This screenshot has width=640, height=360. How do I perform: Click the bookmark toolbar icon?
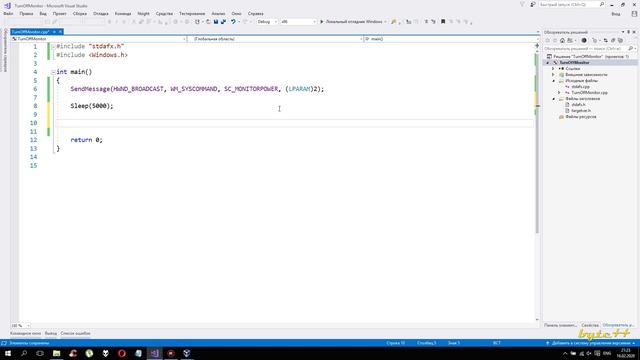click(443, 22)
